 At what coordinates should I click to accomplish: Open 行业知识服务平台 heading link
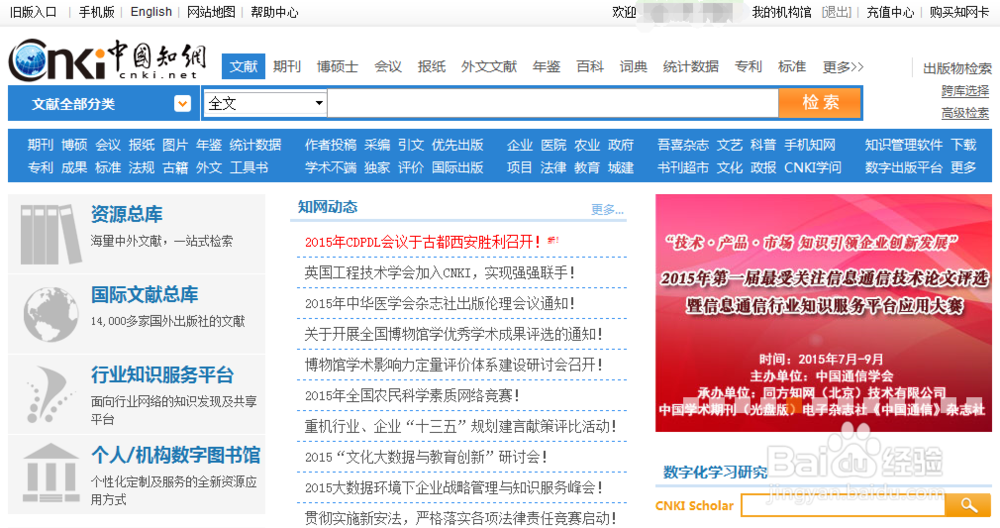pos(162,374)
